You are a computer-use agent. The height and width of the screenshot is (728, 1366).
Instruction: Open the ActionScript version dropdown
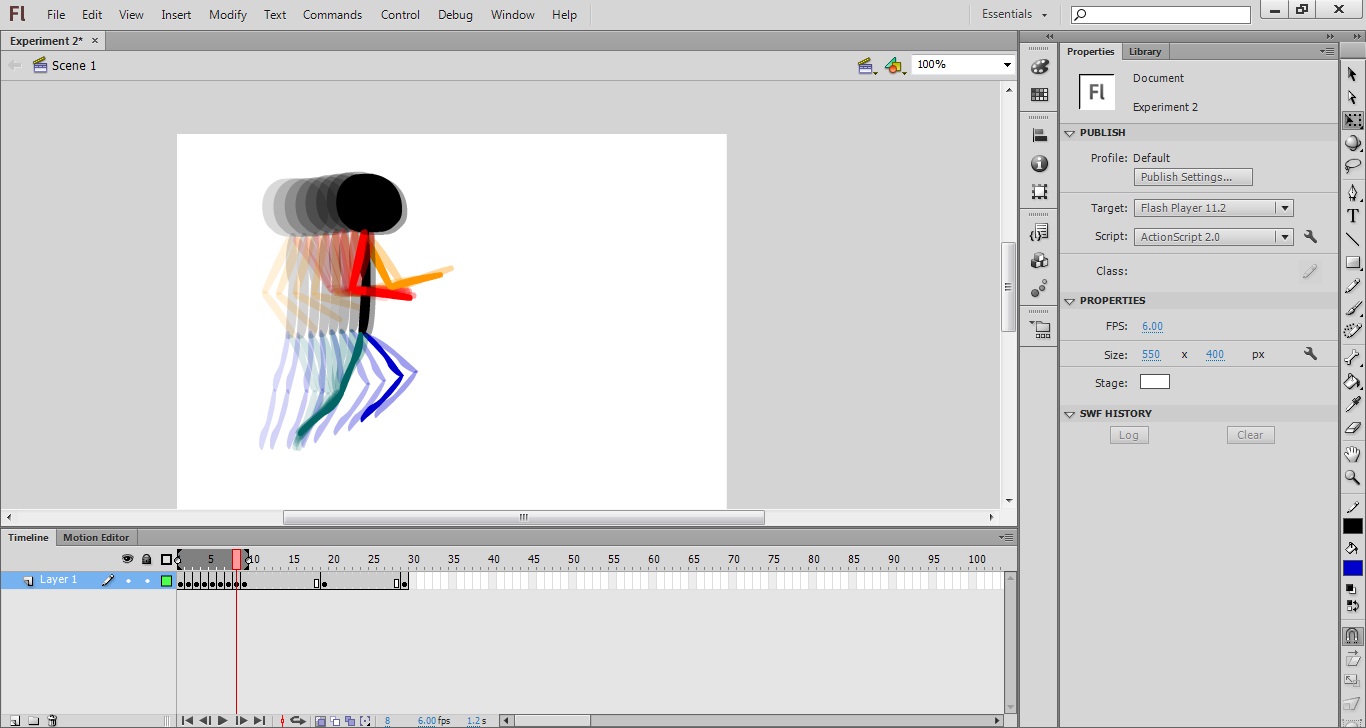[1285, 237]
